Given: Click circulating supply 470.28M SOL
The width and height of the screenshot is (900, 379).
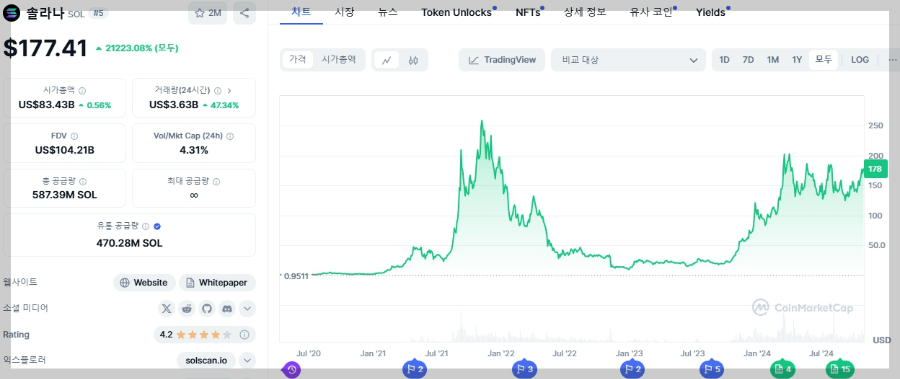Looking at the screenshot, I should coord(129,243).
